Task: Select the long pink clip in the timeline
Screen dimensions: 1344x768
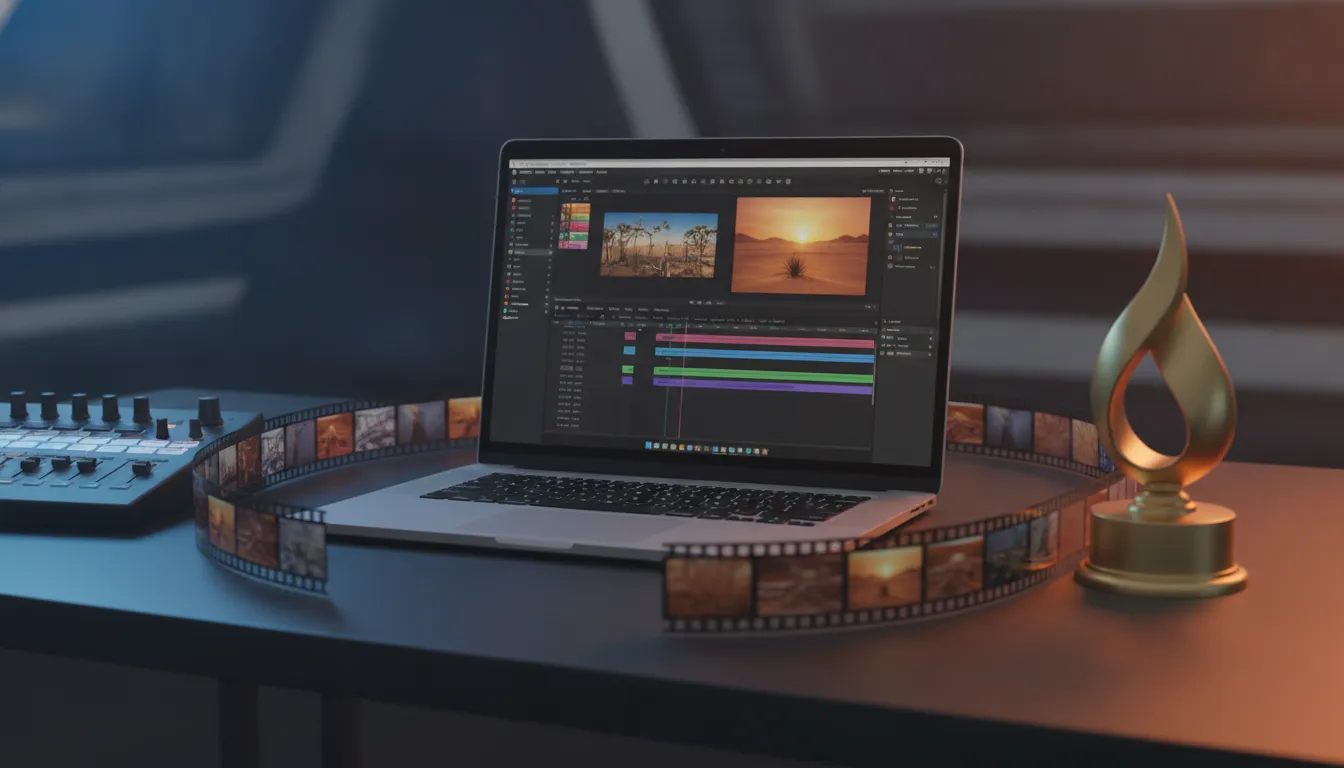Action: (x=765, y=340)
